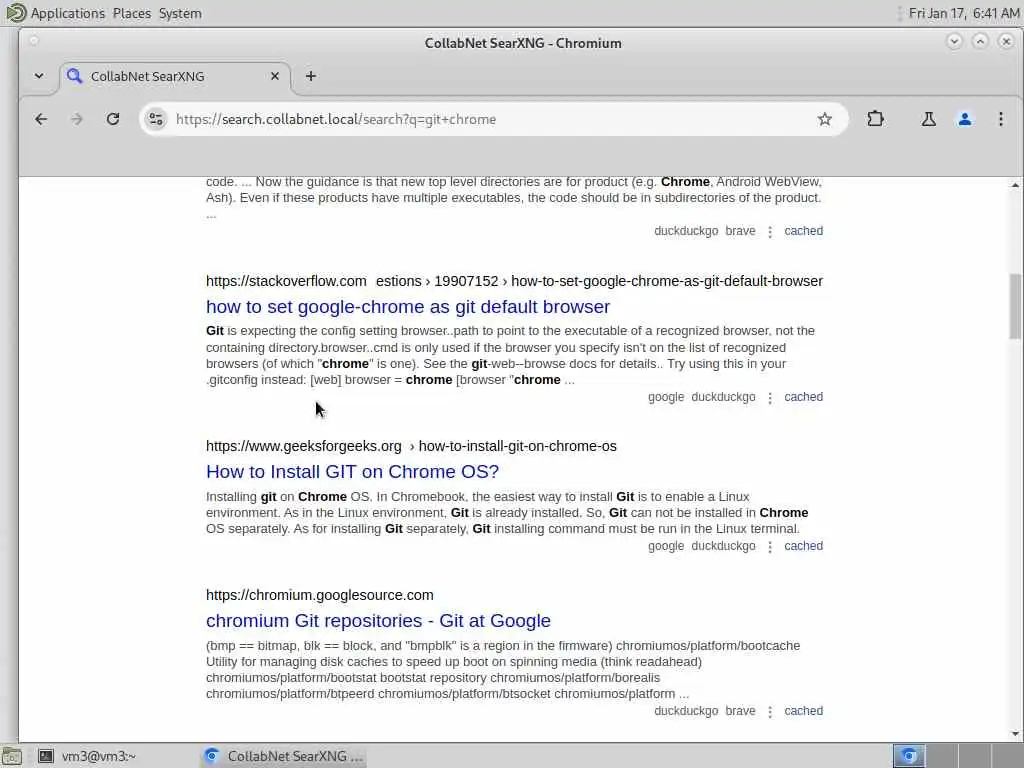
Task: Open cached link for geeksforgeeks result
Action: point(803,546)
